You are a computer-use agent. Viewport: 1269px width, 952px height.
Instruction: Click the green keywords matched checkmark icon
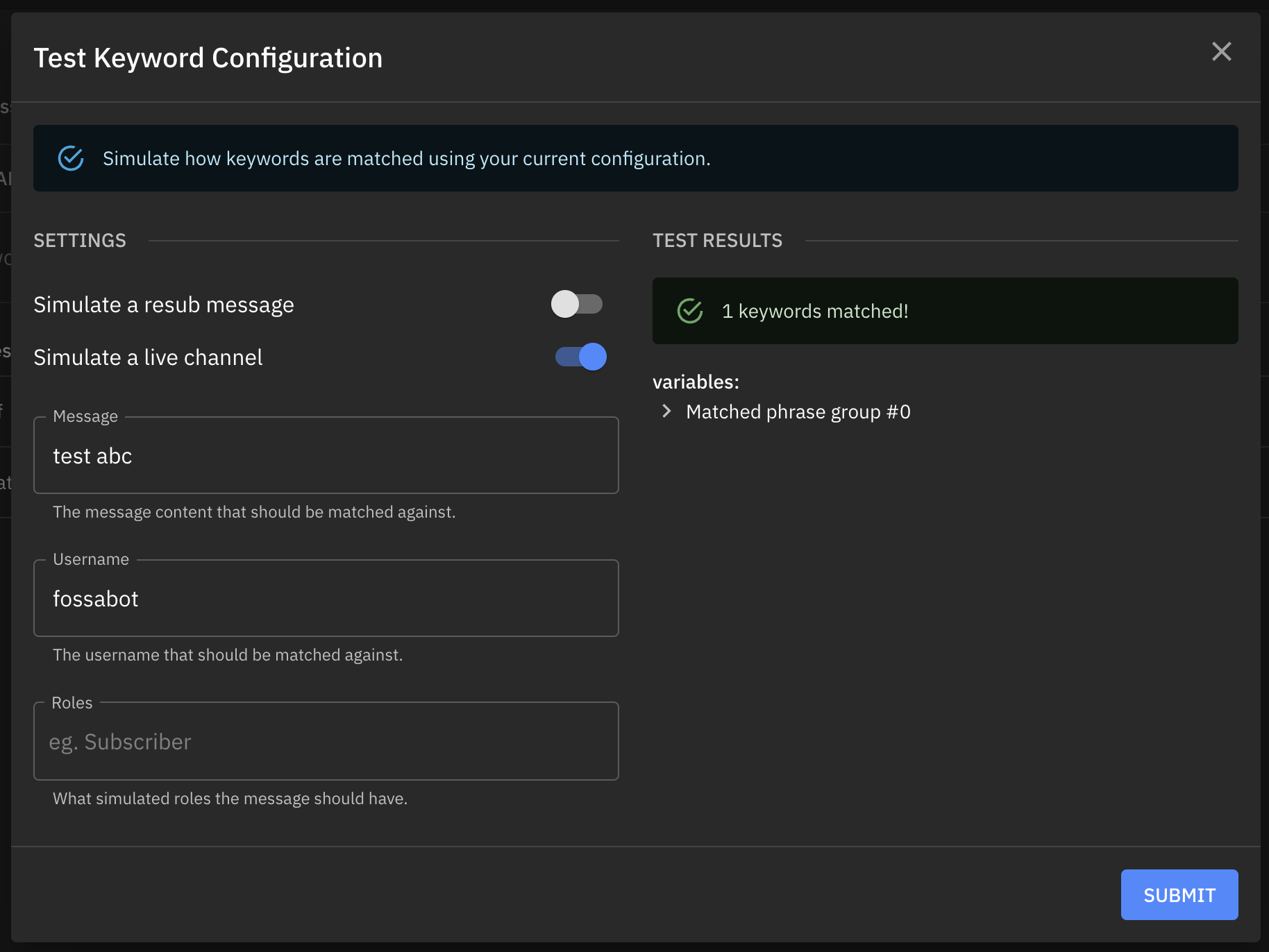click(x=690, y=311)
